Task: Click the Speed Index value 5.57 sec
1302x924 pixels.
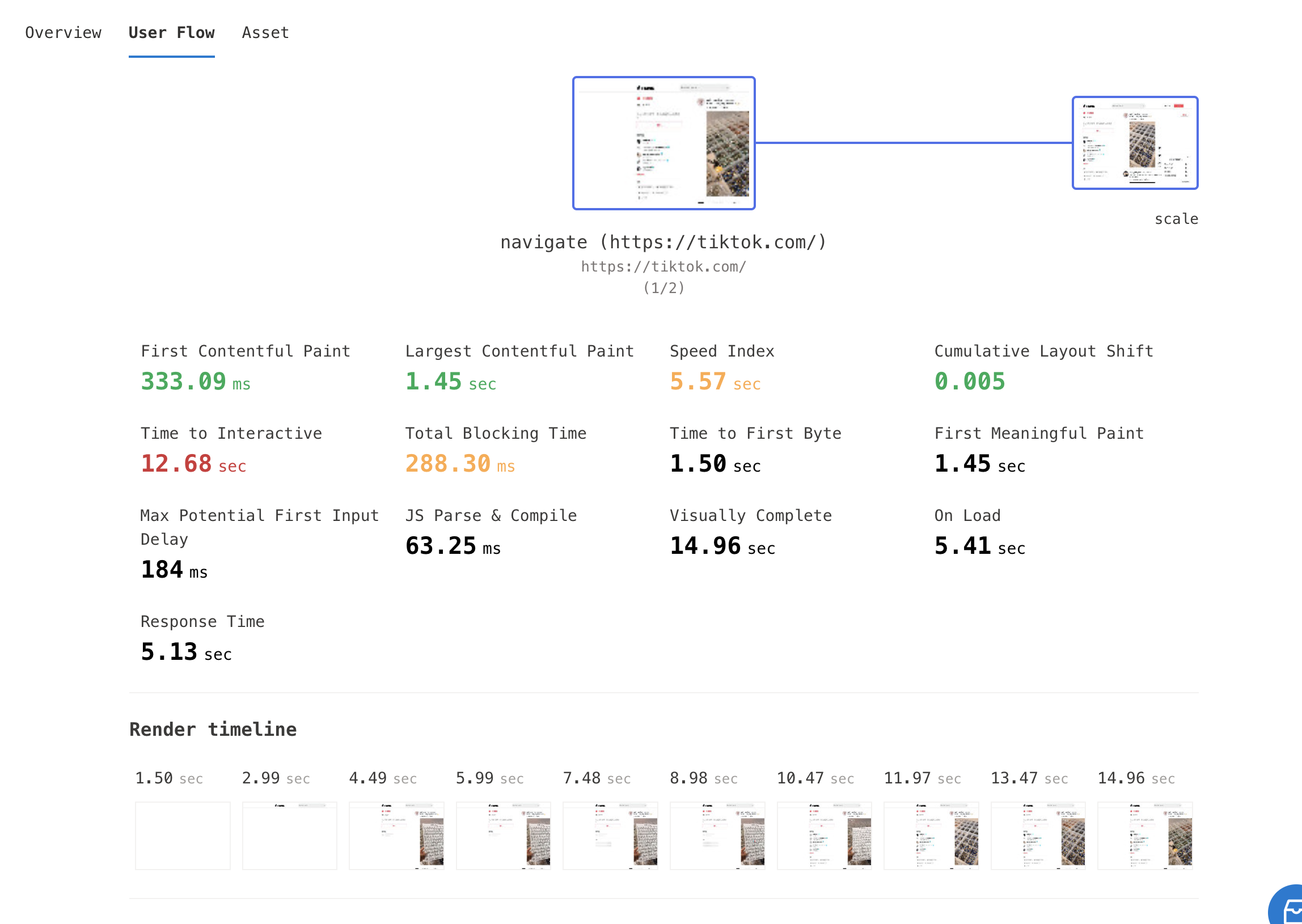Action: point(715,382)
